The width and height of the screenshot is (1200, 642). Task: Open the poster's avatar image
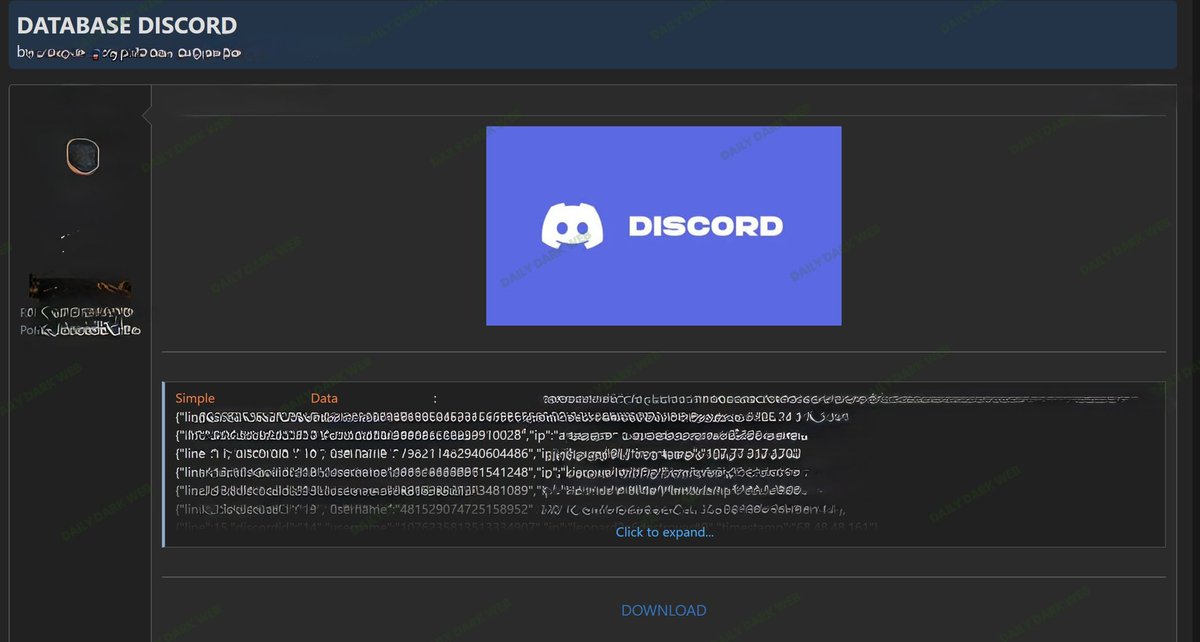83,156
